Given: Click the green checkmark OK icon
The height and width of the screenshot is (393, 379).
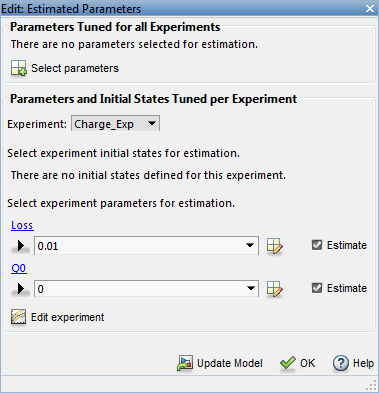Looking at the screenshot, I should [288, 363].
